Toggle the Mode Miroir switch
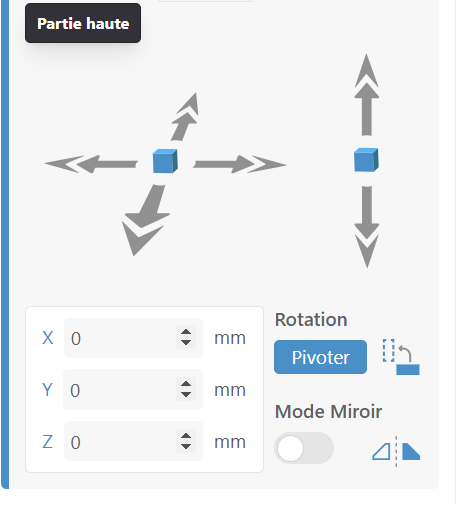Image resolution: width=456 pixels, height=505 pixels. point(304,448)
